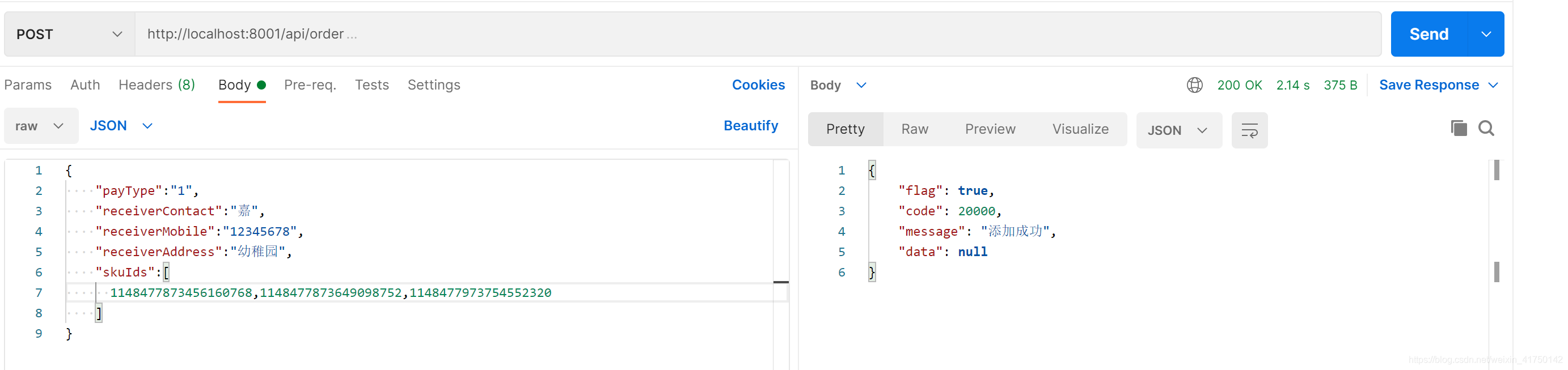The height and width of the screenshot is (370, 1568).
Task: Copy response body to clipboard
Action: pos(1459,129)
